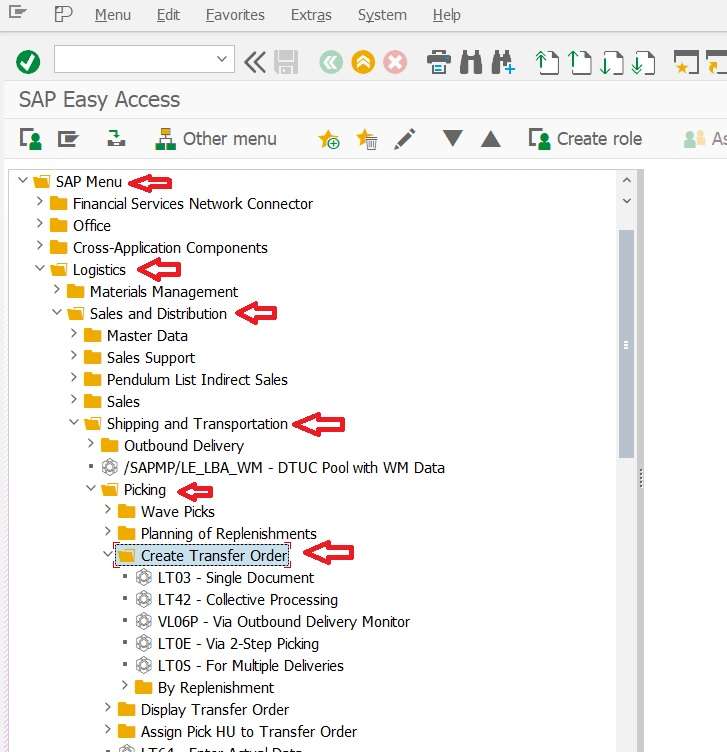Select LT03 - Single Document transaction
The width and height of the screenshot is (727, 752).
(235, 578)
